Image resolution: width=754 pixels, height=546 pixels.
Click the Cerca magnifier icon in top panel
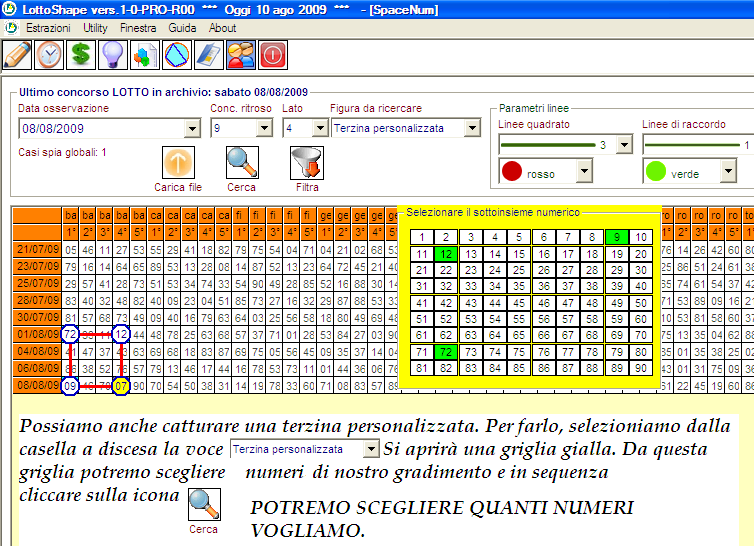coord(242,163)
